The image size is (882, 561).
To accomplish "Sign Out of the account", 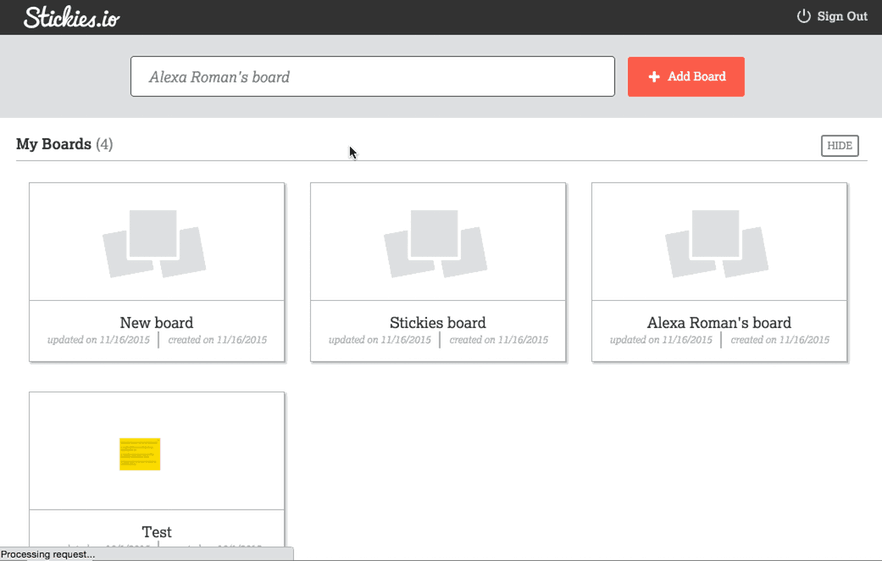I will (x=842, y=16).
